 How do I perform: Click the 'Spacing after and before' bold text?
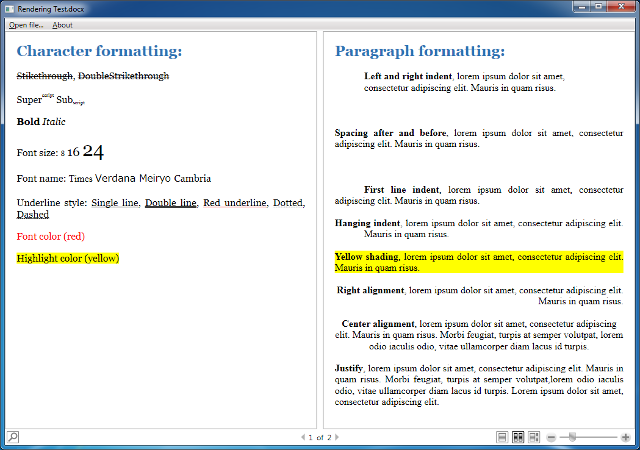click(391, 133)
